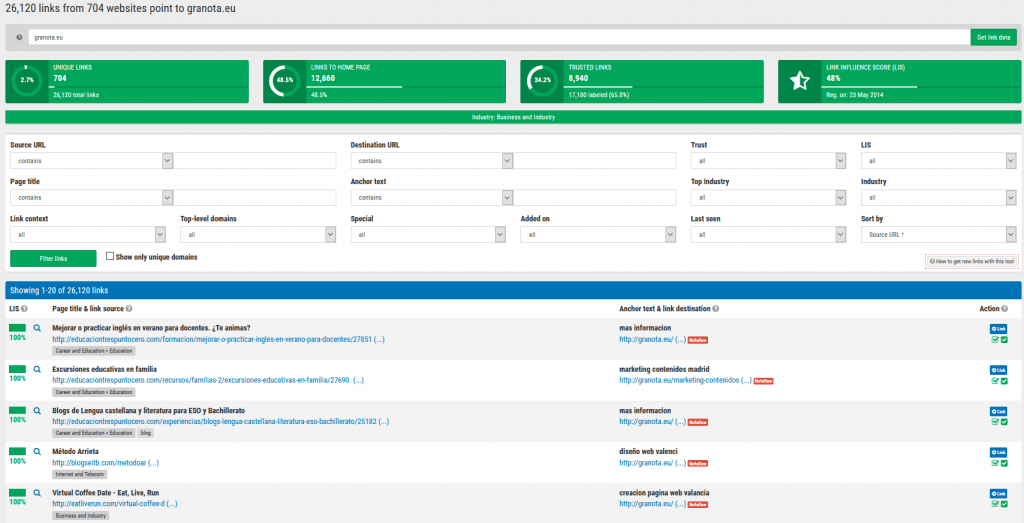Click the help icon beside the granota.eu domain field
Image resolution: width=1024 pixels, height=523 pixels.
point(19,37)
